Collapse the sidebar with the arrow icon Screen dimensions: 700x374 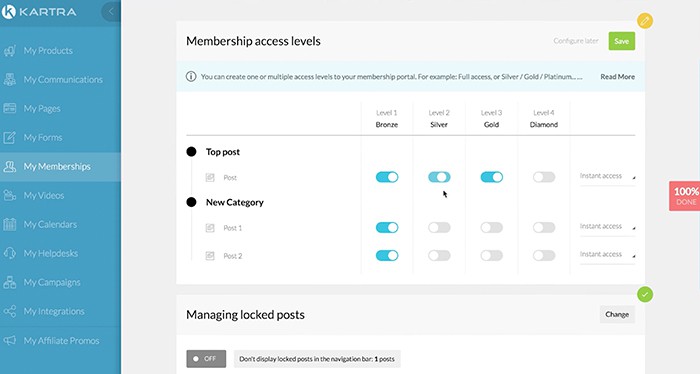pyautogui.click(x=111, y=12)
